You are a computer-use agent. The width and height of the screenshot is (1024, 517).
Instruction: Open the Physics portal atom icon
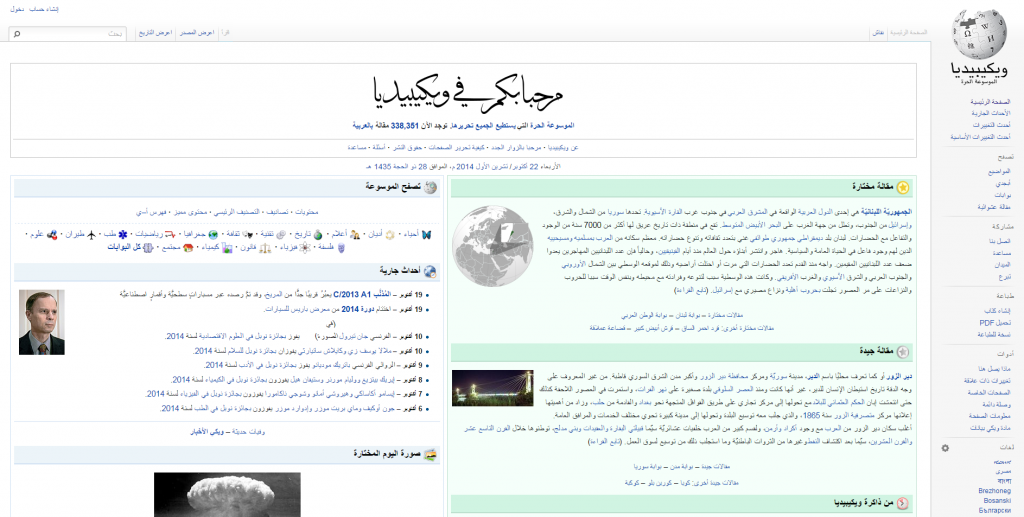click(304, 248)
